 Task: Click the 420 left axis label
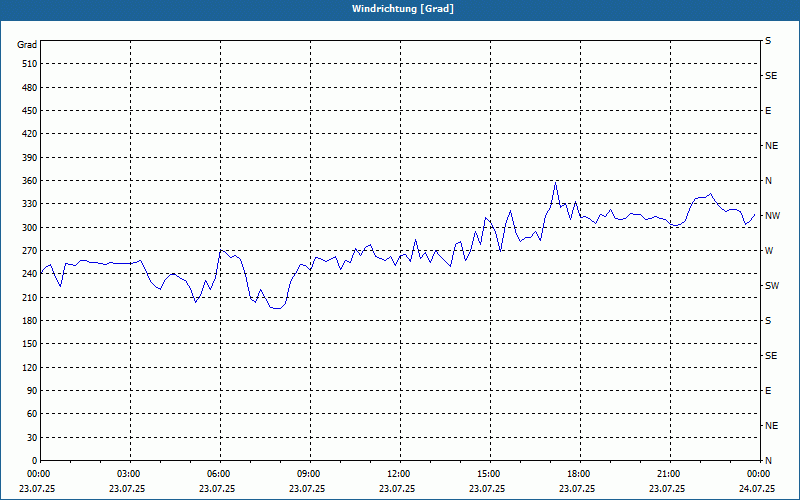pyautogui.click(x=30, y=134)
